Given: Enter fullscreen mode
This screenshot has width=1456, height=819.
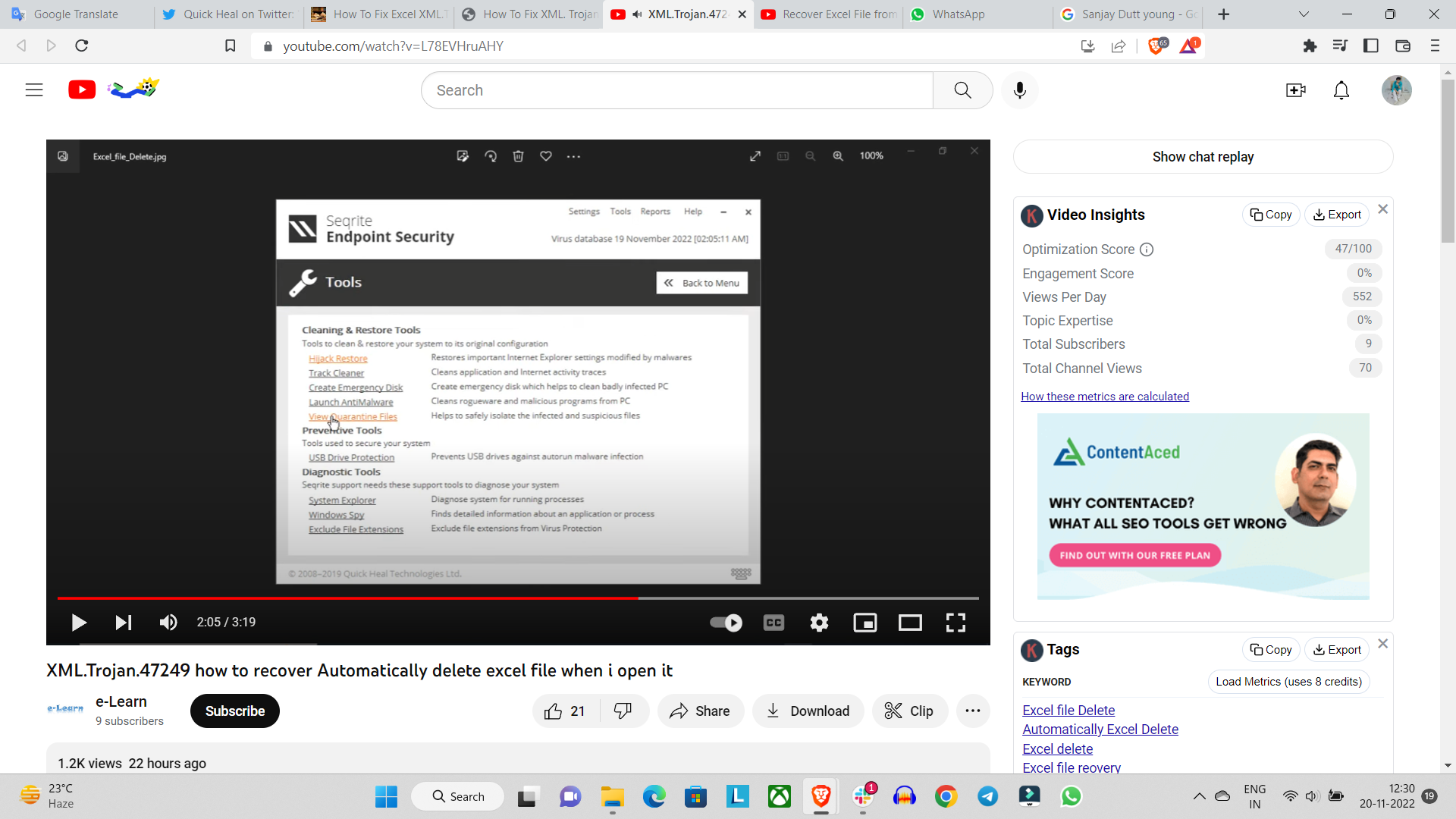Looking at the screenshot, I should click(955, 623).
